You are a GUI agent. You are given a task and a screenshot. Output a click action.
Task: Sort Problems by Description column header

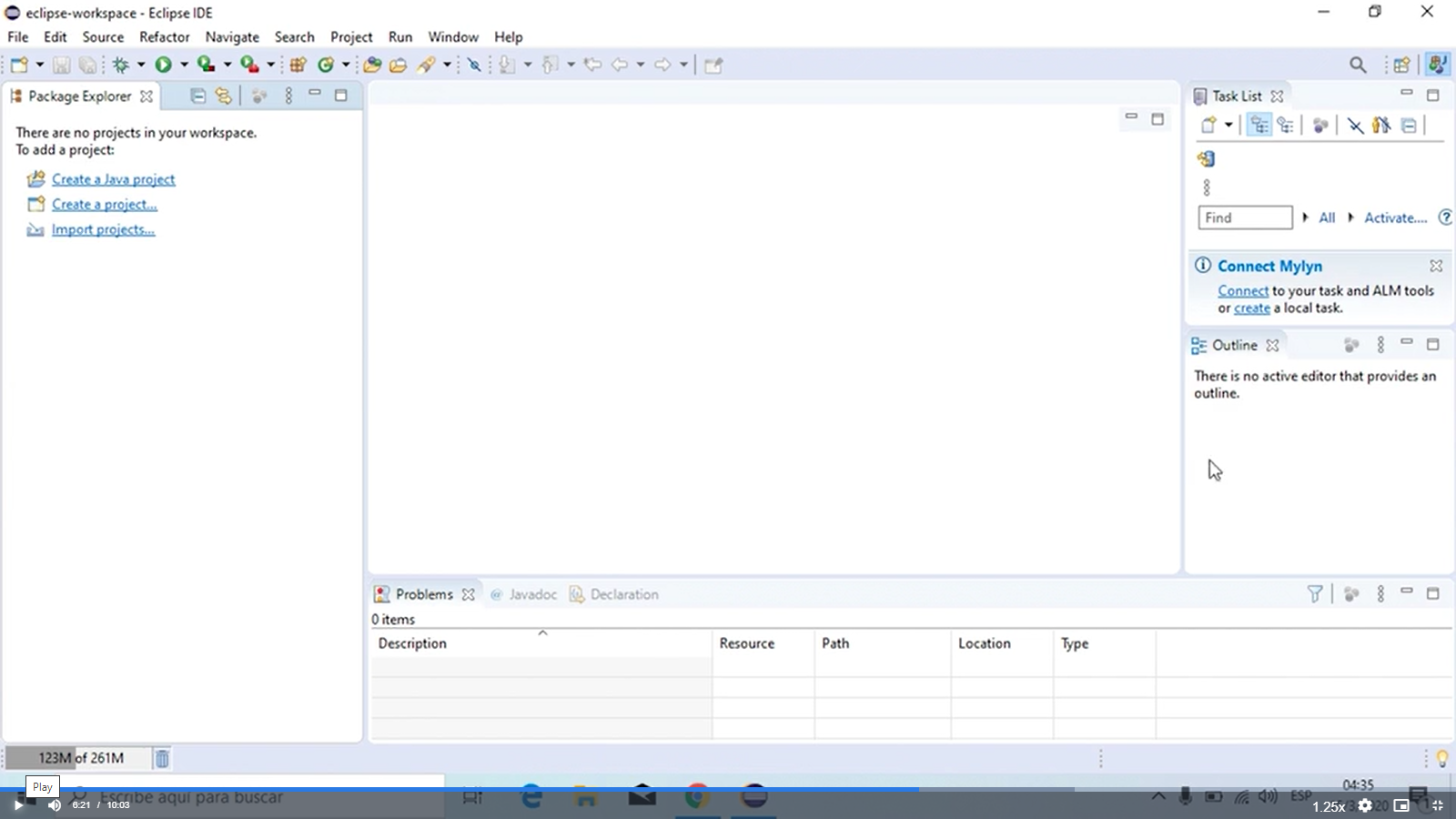tap(541, 643)
